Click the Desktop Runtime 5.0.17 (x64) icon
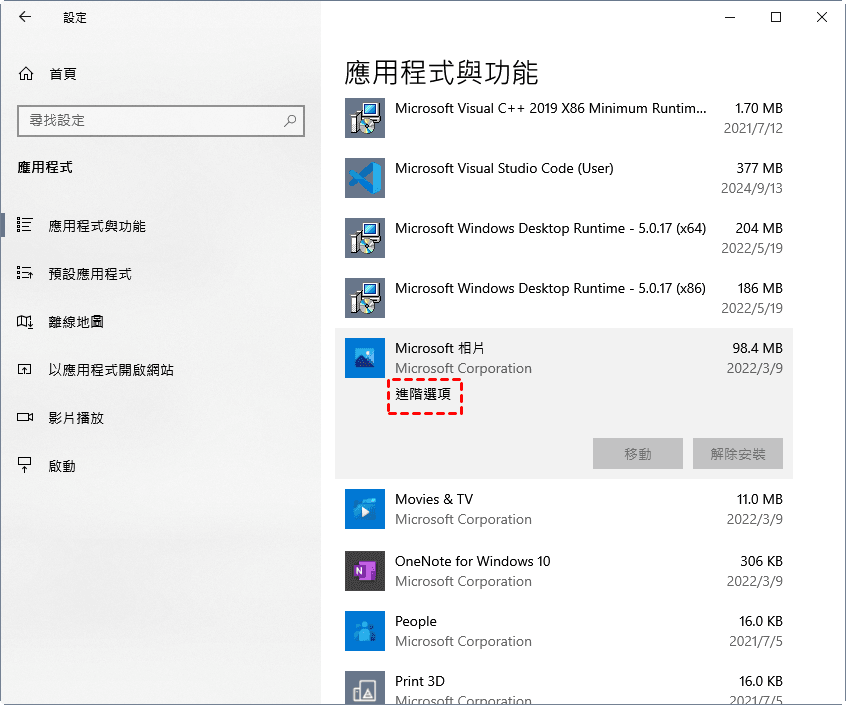This screenshot has width=846, height=705. [365, 238]
